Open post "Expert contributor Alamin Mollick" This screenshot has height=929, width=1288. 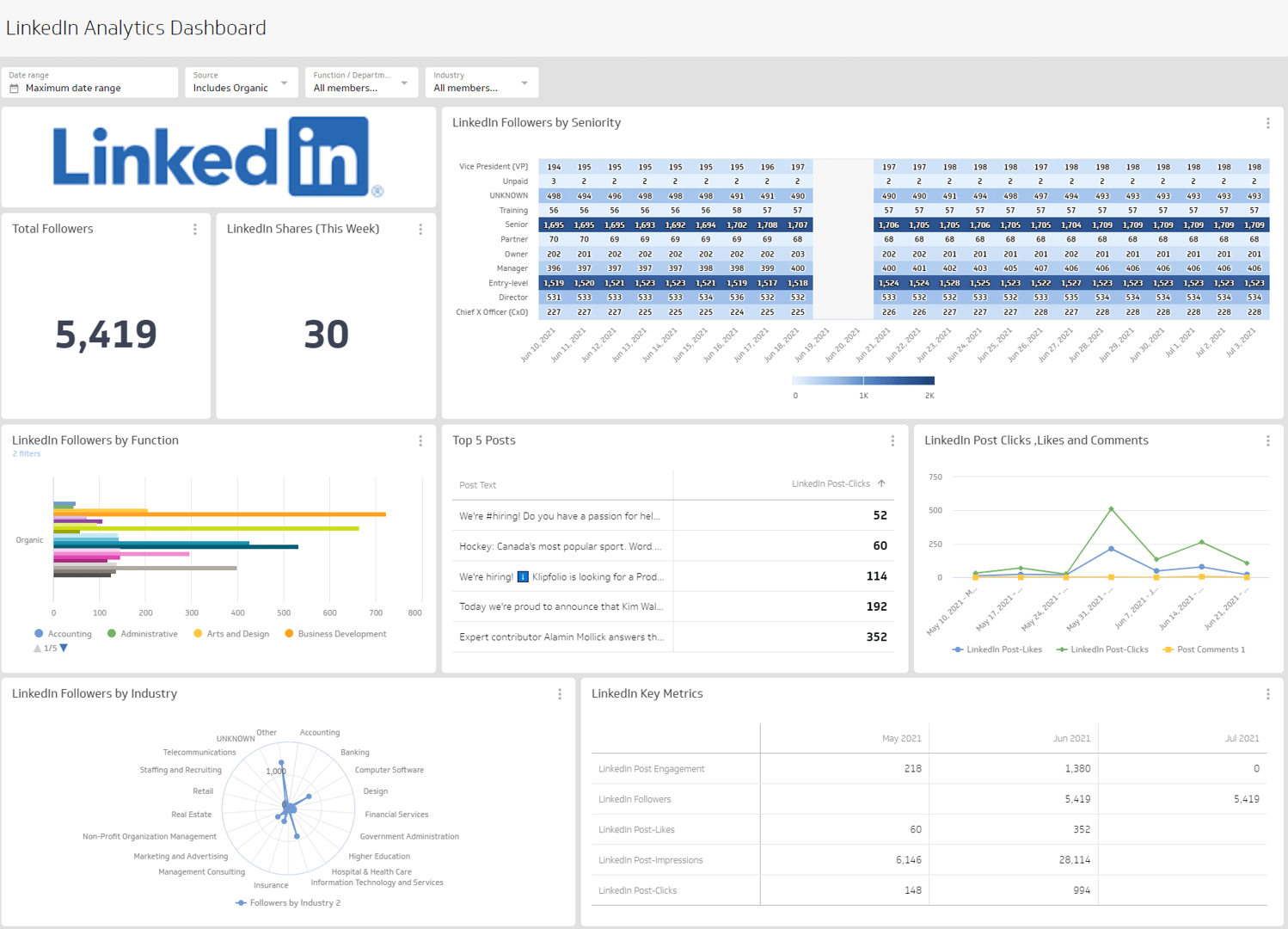point(561,637)
